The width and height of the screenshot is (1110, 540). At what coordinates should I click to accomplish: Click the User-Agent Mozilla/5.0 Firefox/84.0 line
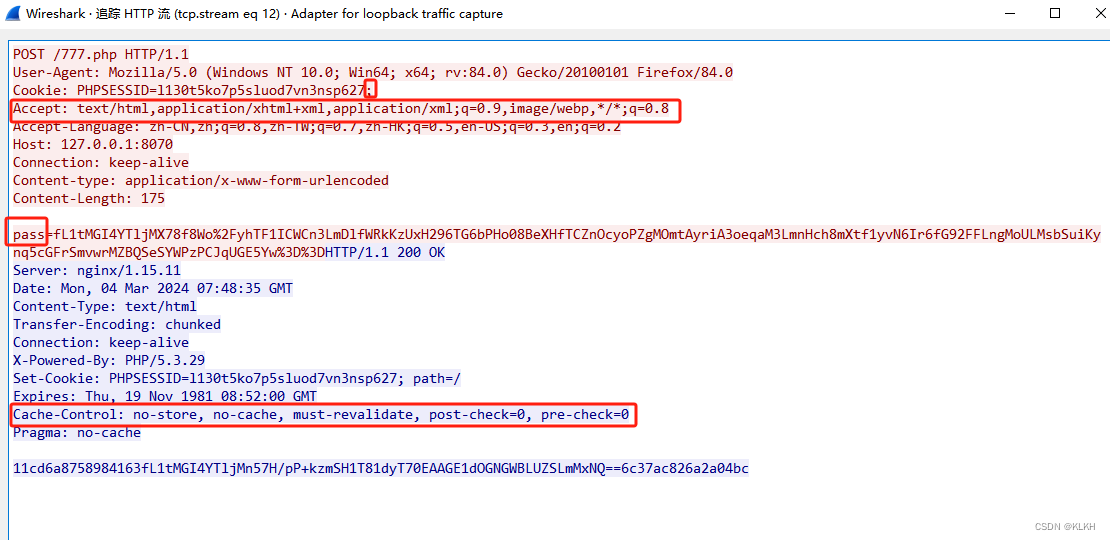[x=373, y=72]
